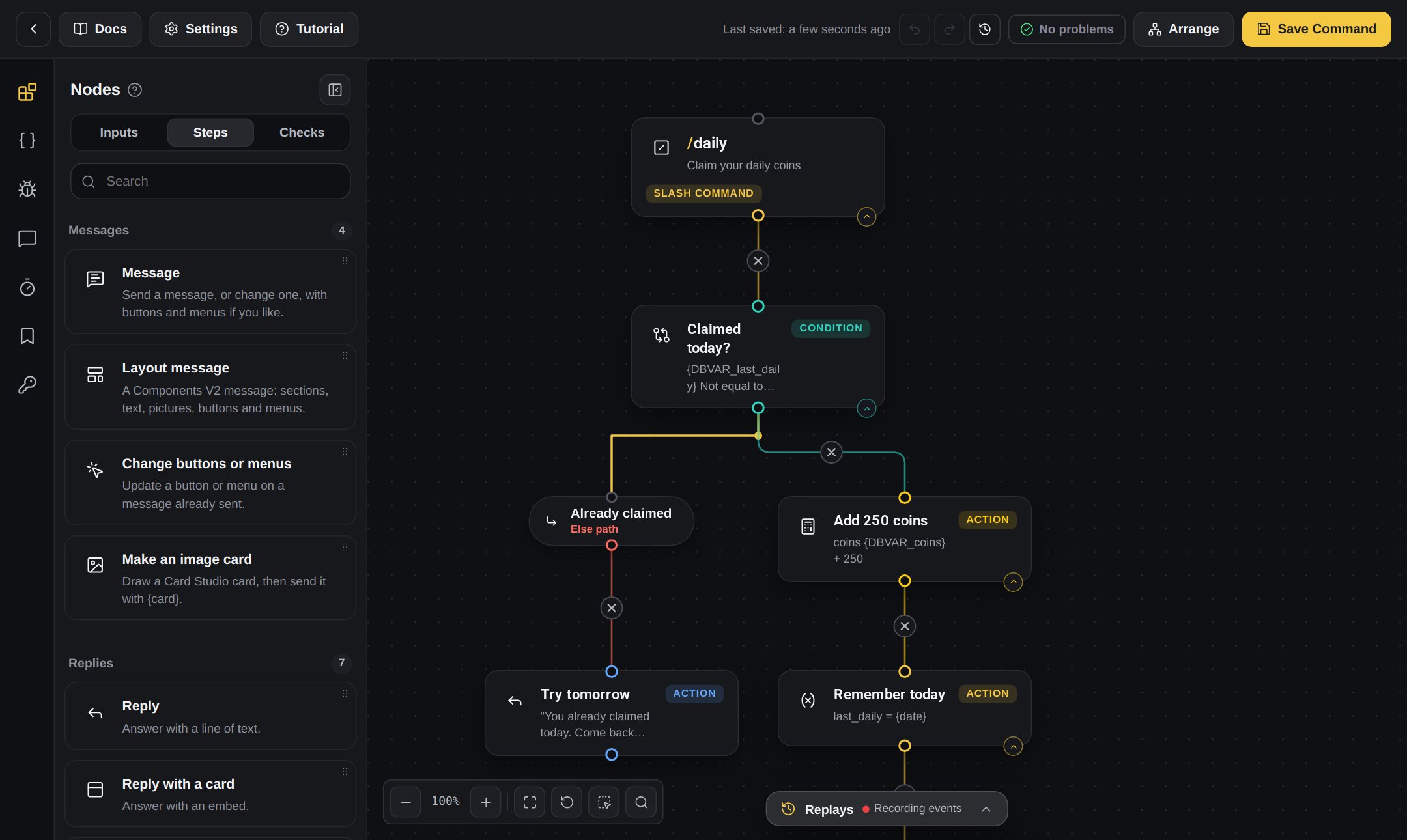Collapse the Claimed today? condition node

(866, 409)
